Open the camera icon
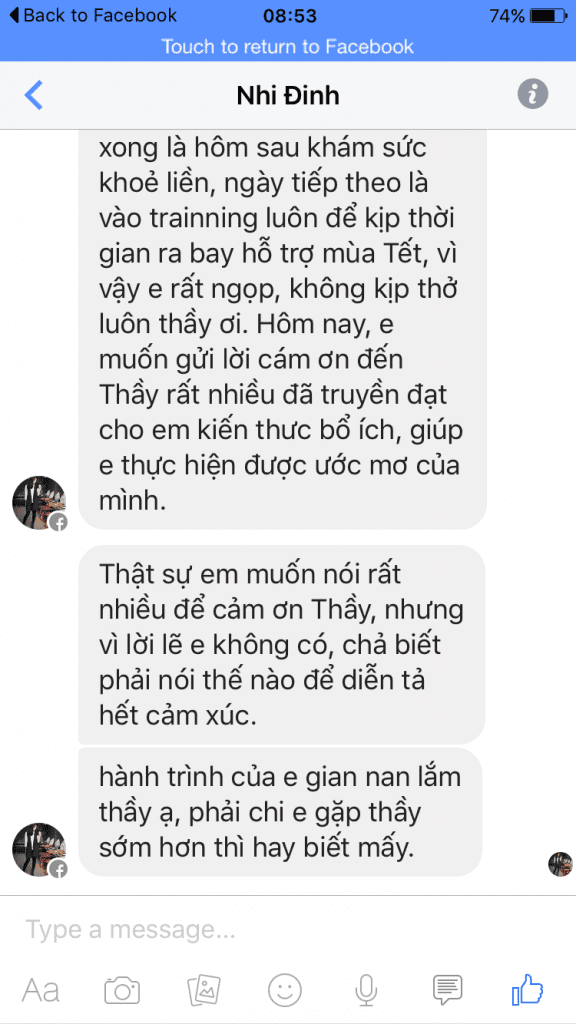This screenshot has width=576, height=1024. tap(122, 991)
